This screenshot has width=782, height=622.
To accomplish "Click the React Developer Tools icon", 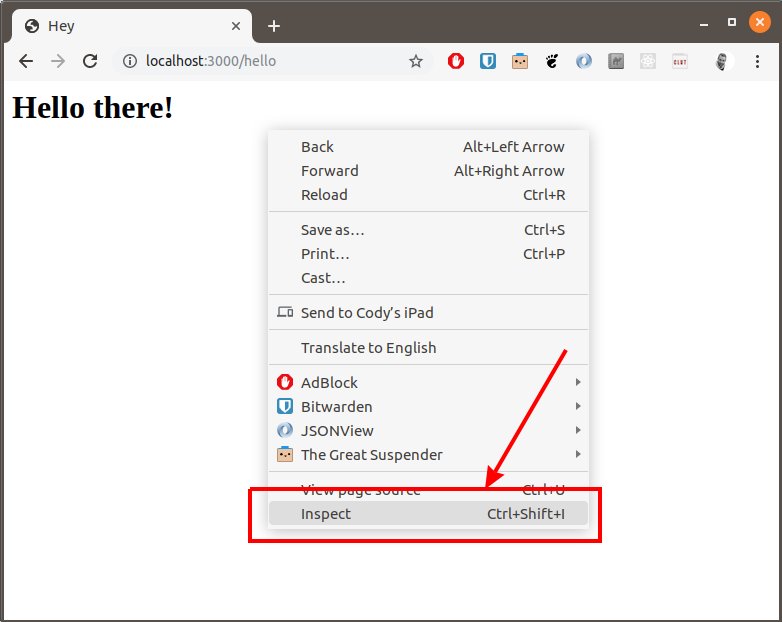I will pos(648,61).
